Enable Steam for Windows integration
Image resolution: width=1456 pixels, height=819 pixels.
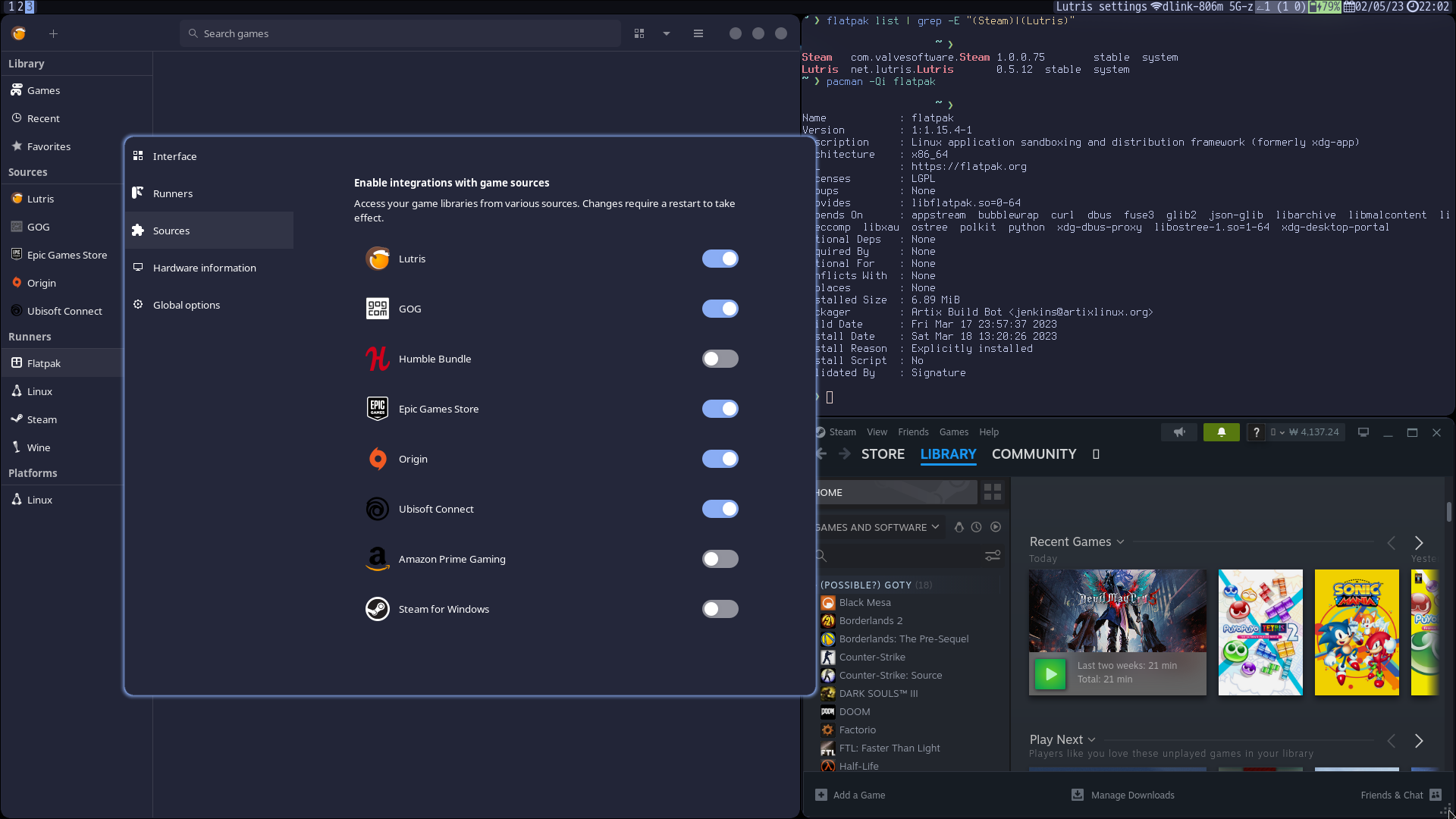click(720, 609)
